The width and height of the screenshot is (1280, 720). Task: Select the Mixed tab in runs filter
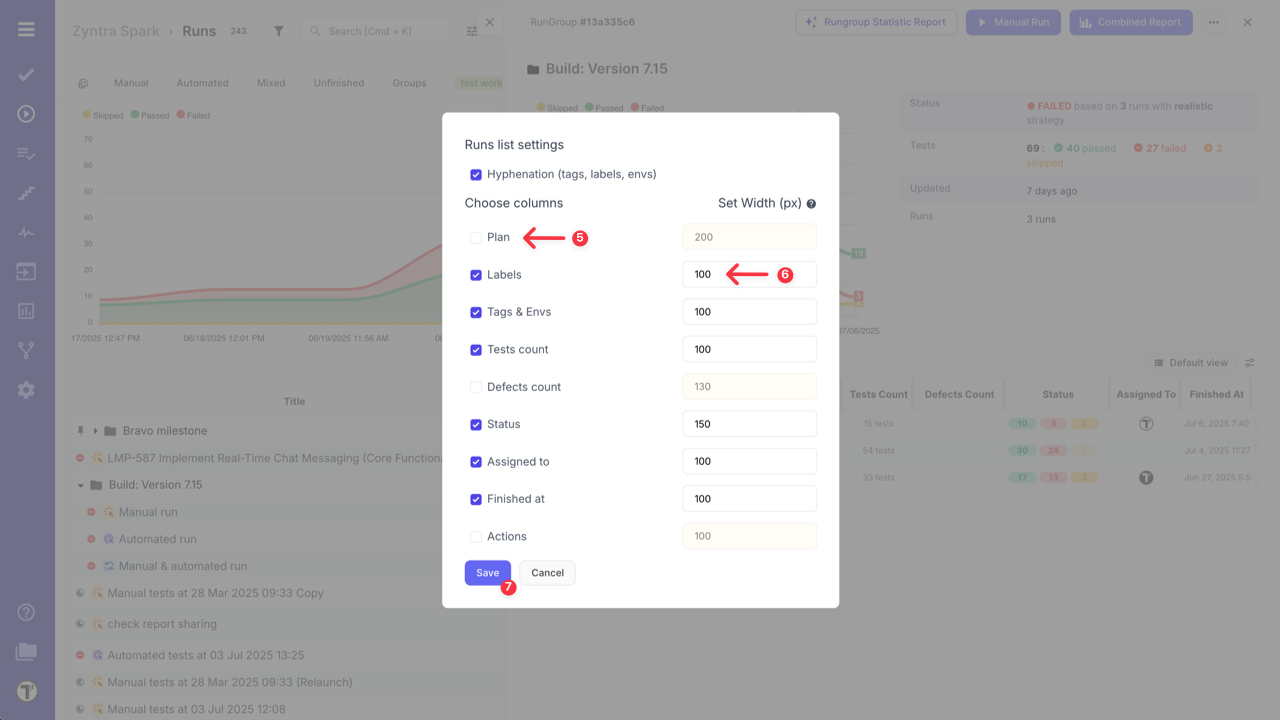(x=270, y=82)
